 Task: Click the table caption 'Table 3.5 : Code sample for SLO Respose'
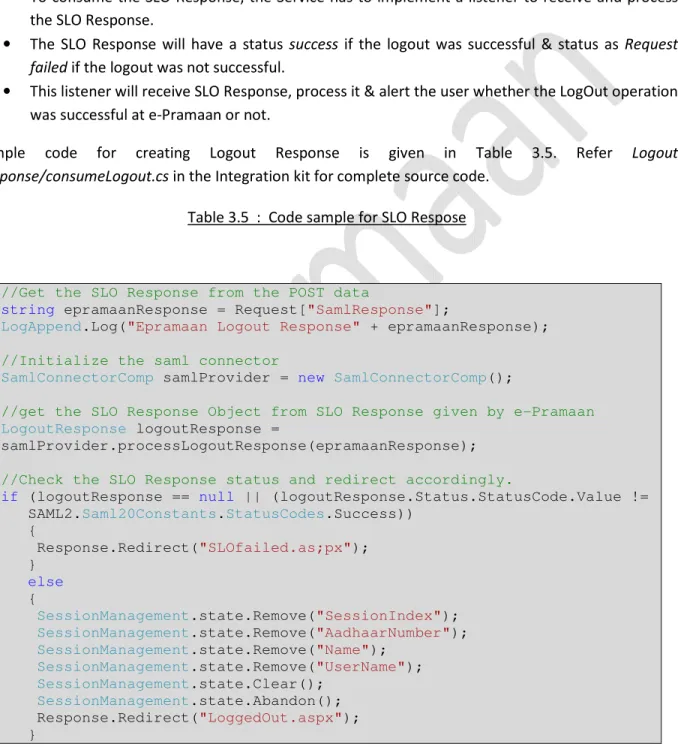pyautogui.click(x=326, y=217)
